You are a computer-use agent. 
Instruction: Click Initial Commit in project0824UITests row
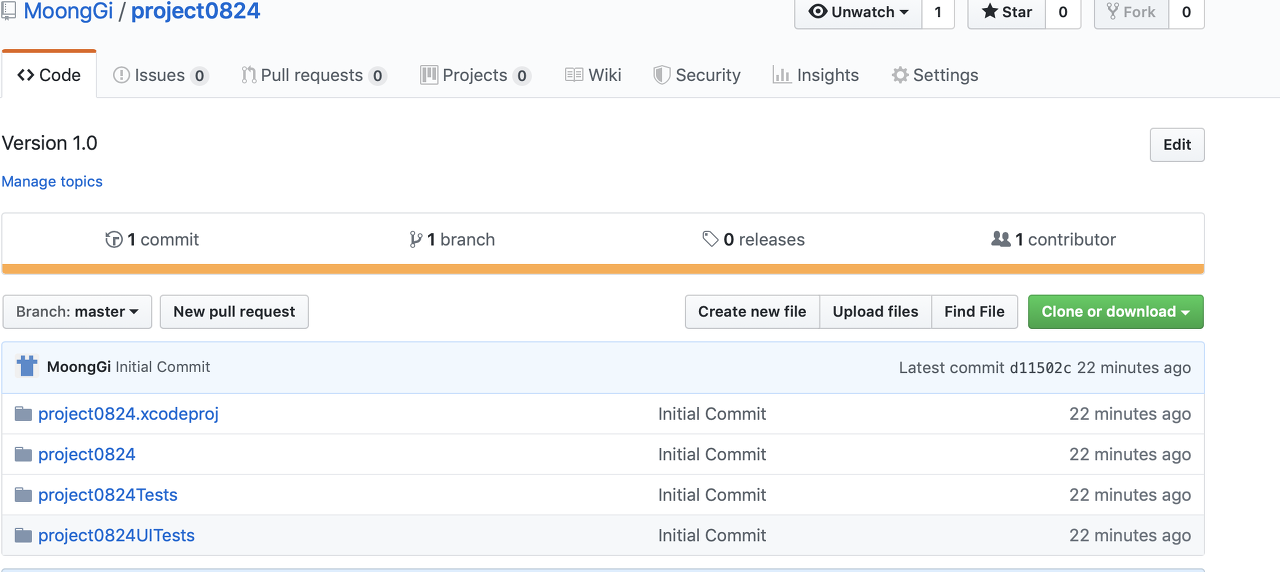[x=712, y=535]
